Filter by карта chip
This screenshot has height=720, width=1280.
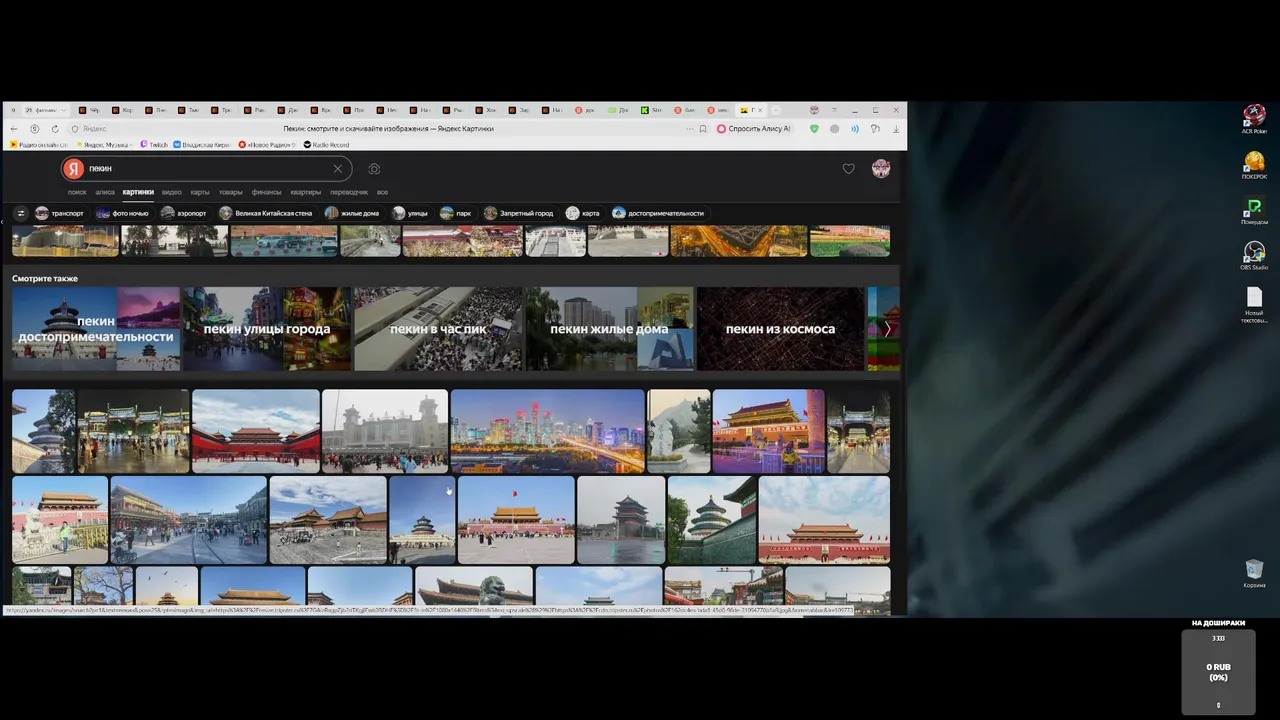coord(583,213)
